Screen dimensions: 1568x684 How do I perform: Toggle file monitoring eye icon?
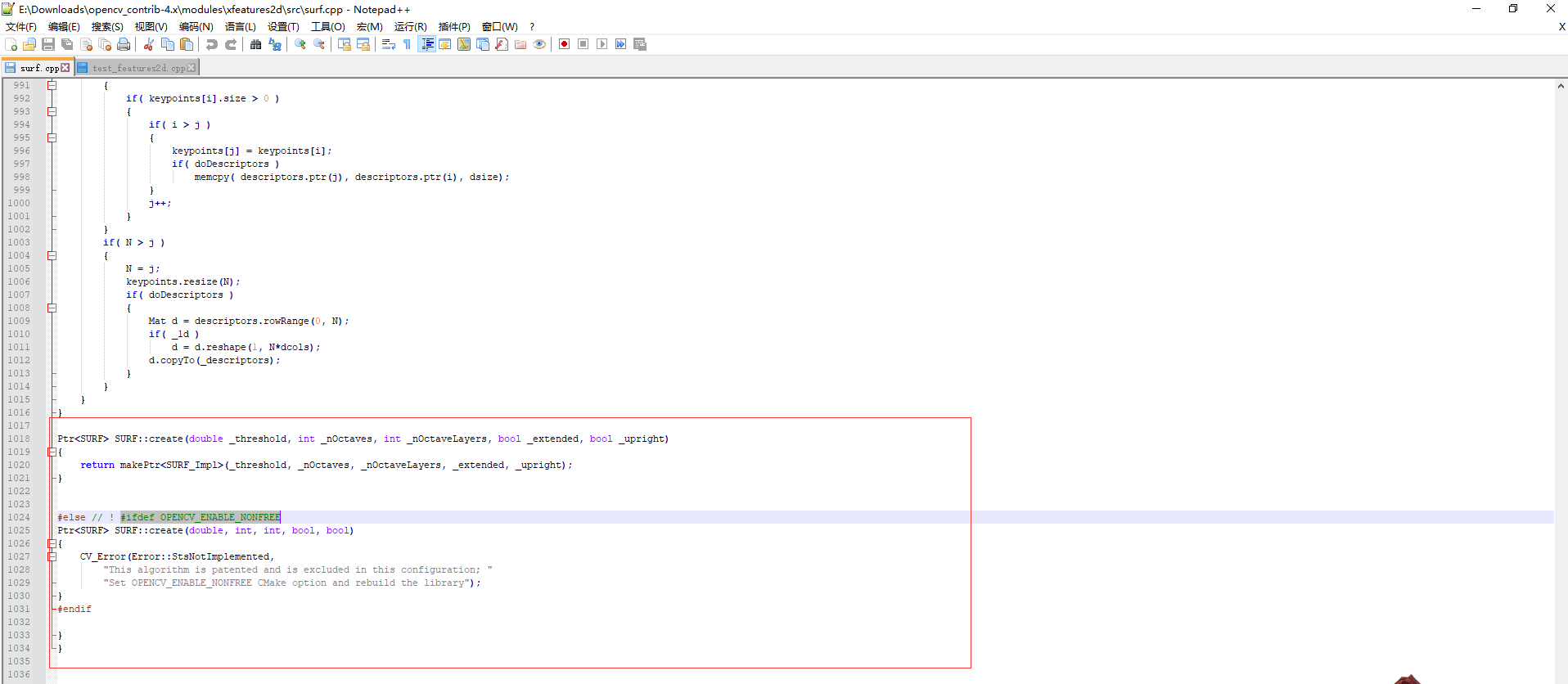[x=539, y=44]
